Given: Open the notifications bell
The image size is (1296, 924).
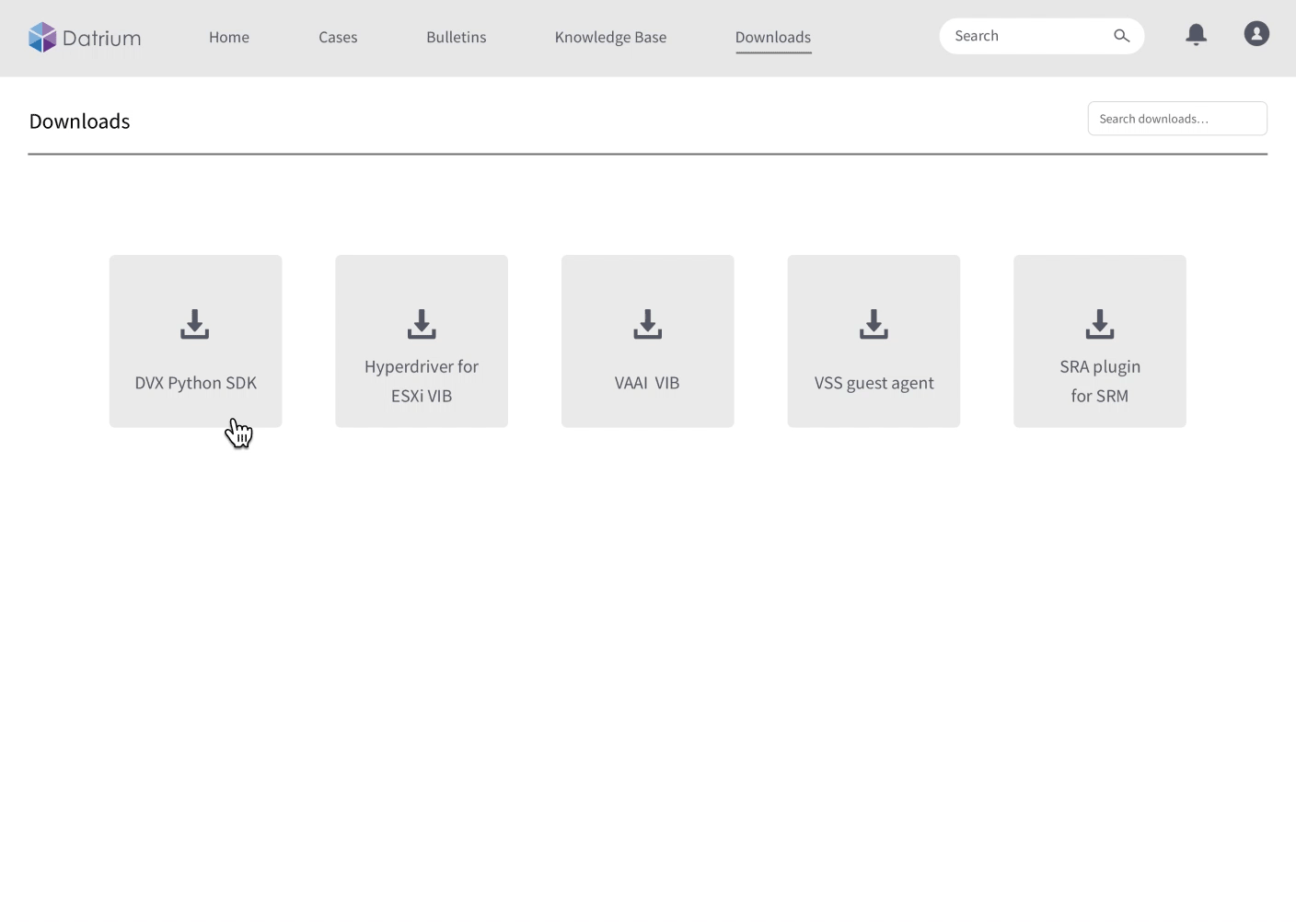Looking at the screenshot, I should pos(1196,35).
